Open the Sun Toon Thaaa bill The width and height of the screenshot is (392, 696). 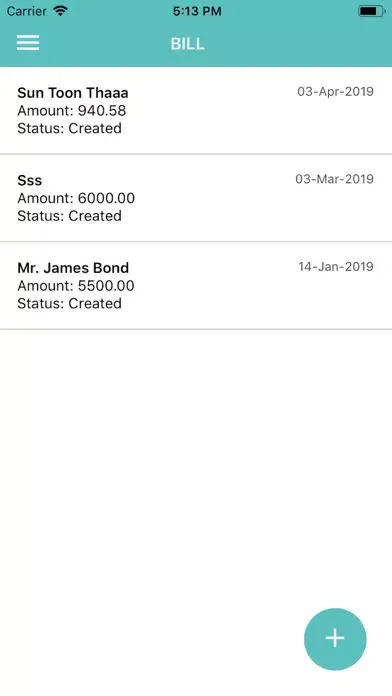(196, 111)
